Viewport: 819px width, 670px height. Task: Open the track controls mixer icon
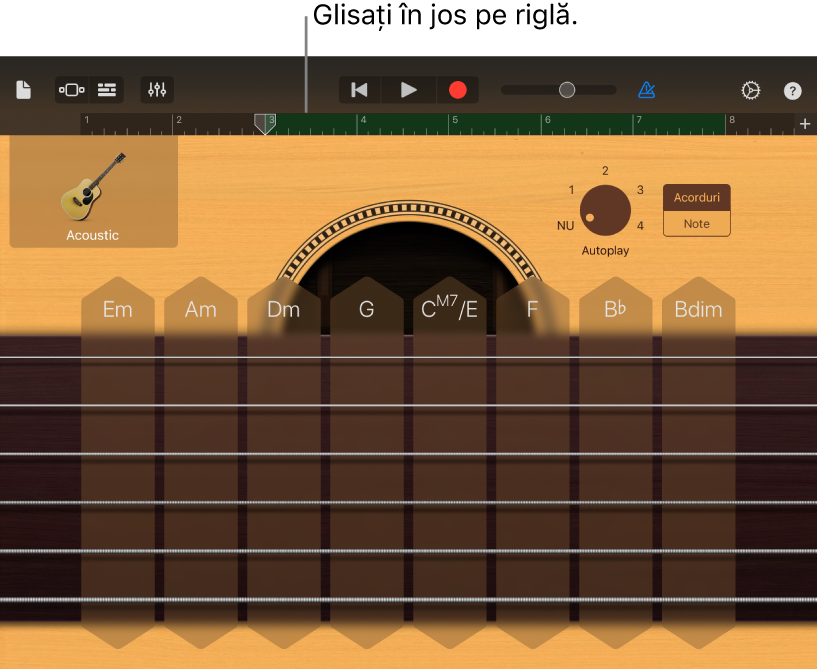point(157,90)
